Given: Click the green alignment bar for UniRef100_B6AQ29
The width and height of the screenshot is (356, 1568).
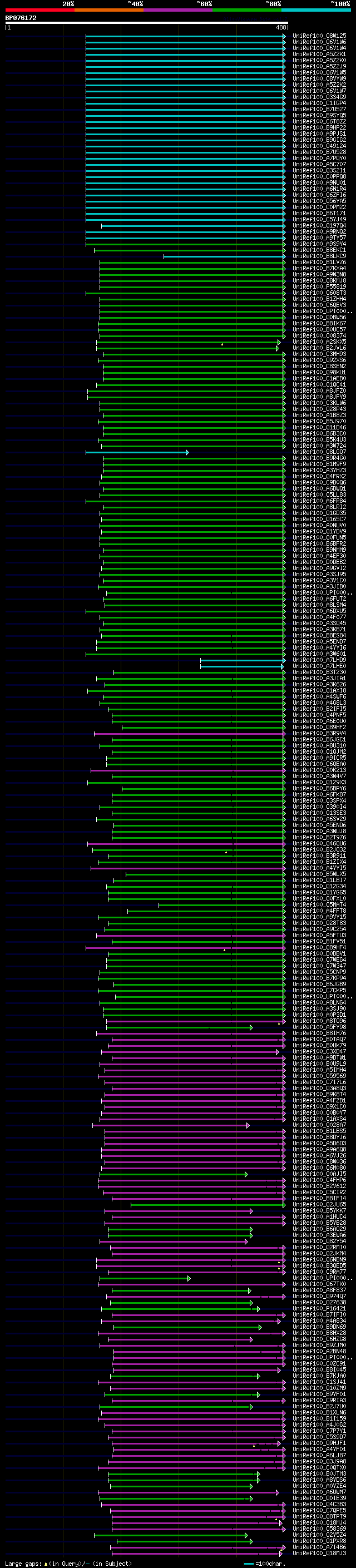Looking at the screenshot, I should [x=180, y=1230].
